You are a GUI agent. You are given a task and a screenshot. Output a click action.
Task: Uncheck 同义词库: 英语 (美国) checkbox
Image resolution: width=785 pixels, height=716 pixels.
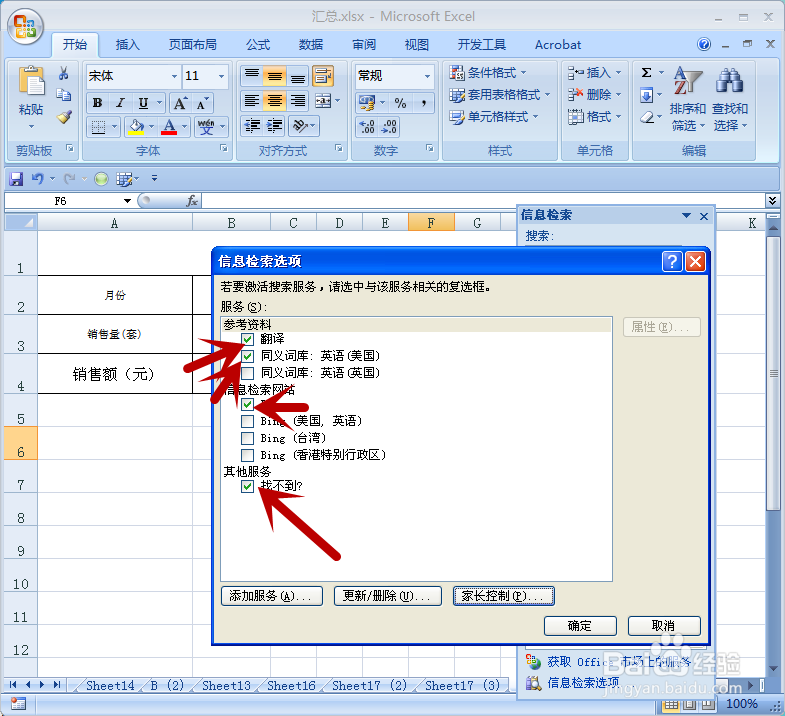pyautogui.click(x=247, y=356)
